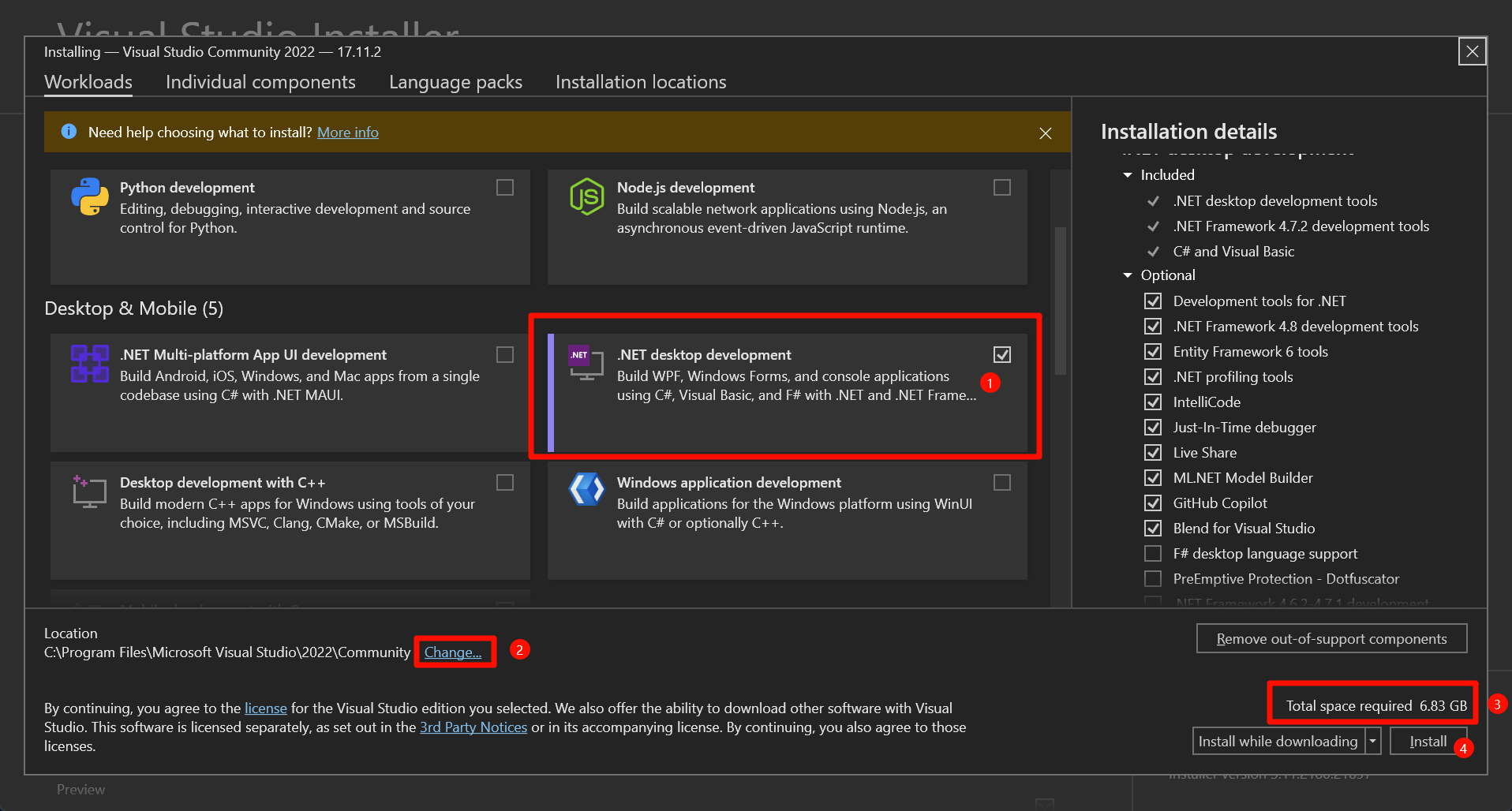
Task: Click the workloads list scrollbar thumb
Action: 1061,300
